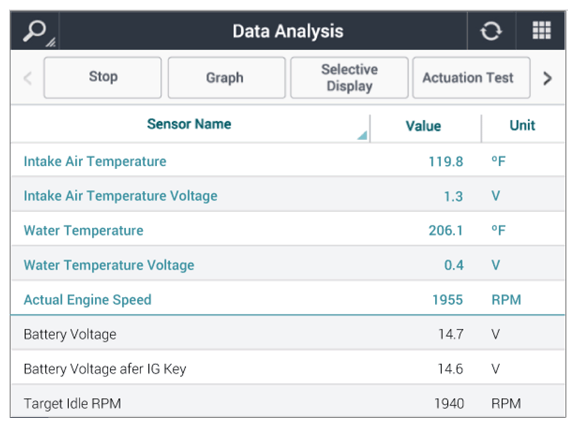Select the Battery Voltage sensor
577x427 pixels.
[x=288, y=334]
